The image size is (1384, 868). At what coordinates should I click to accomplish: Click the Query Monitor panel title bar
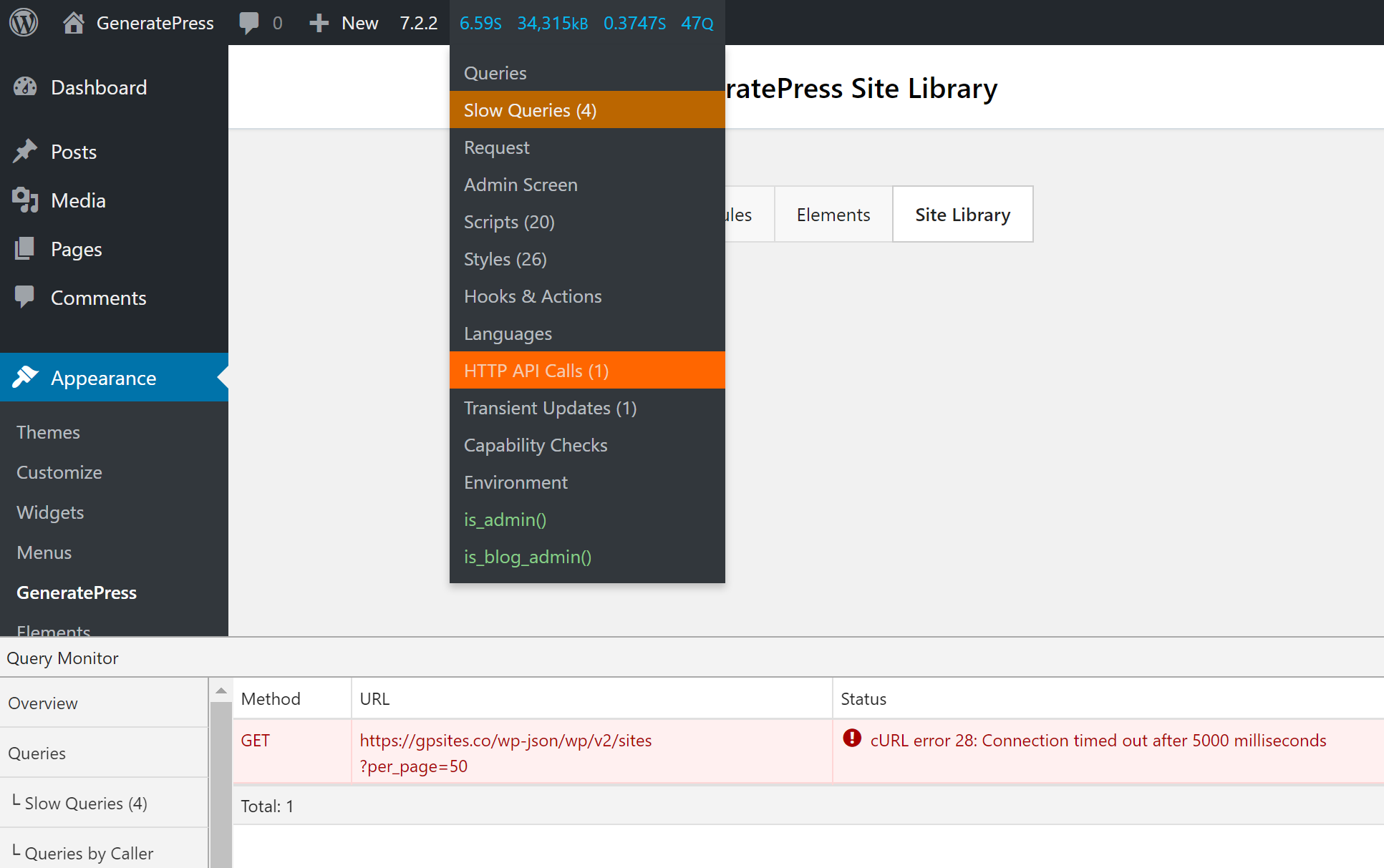tap(692, 658)
